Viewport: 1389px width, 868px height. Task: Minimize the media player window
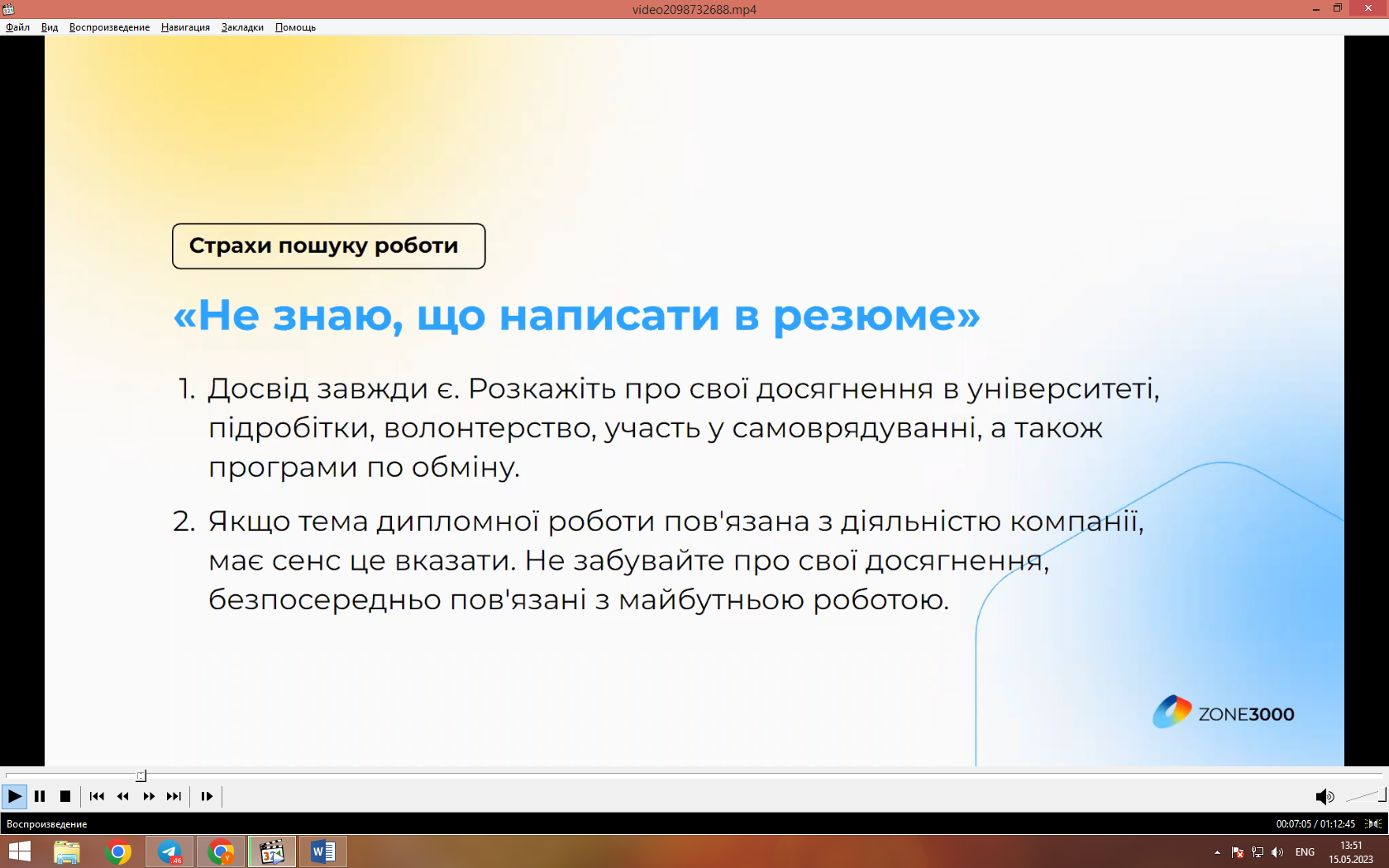pos(1315,8)
